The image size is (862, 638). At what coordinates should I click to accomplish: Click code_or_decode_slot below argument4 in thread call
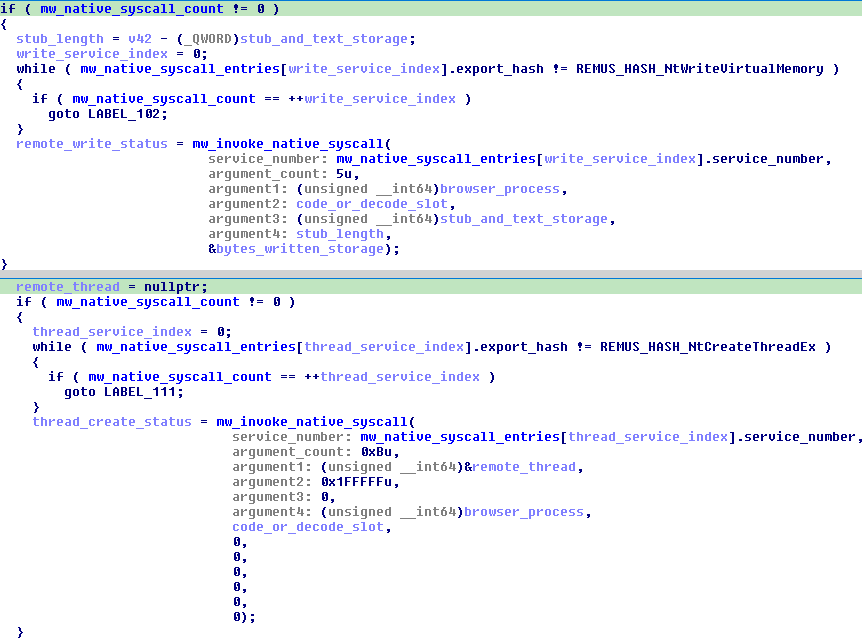pos(308,527)
